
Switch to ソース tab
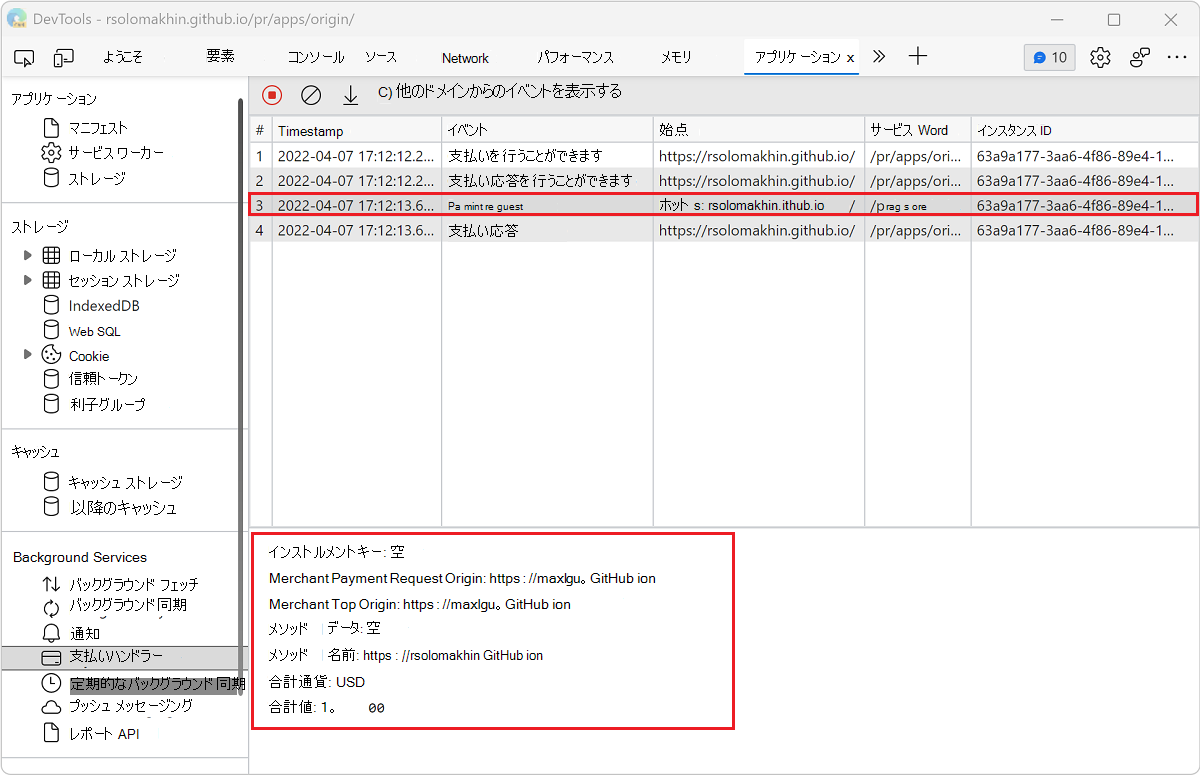point(381,57)
